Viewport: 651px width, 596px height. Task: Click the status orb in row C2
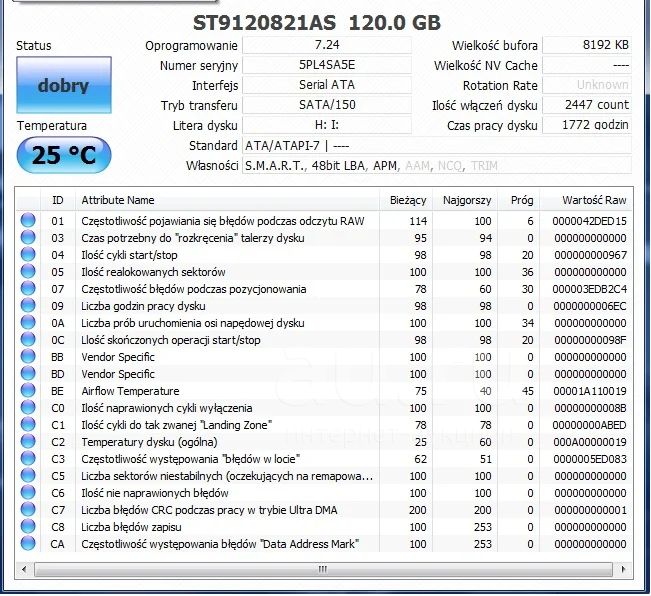tap(28, 441)
